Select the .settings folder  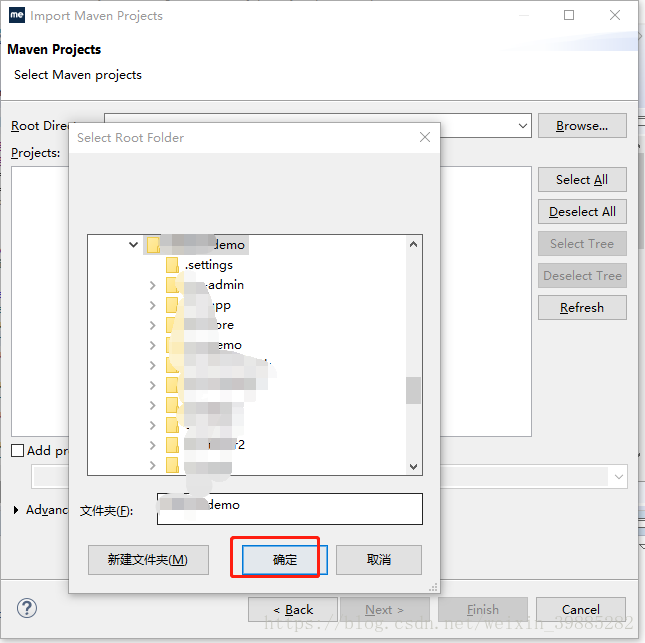[x=209, y=265]
